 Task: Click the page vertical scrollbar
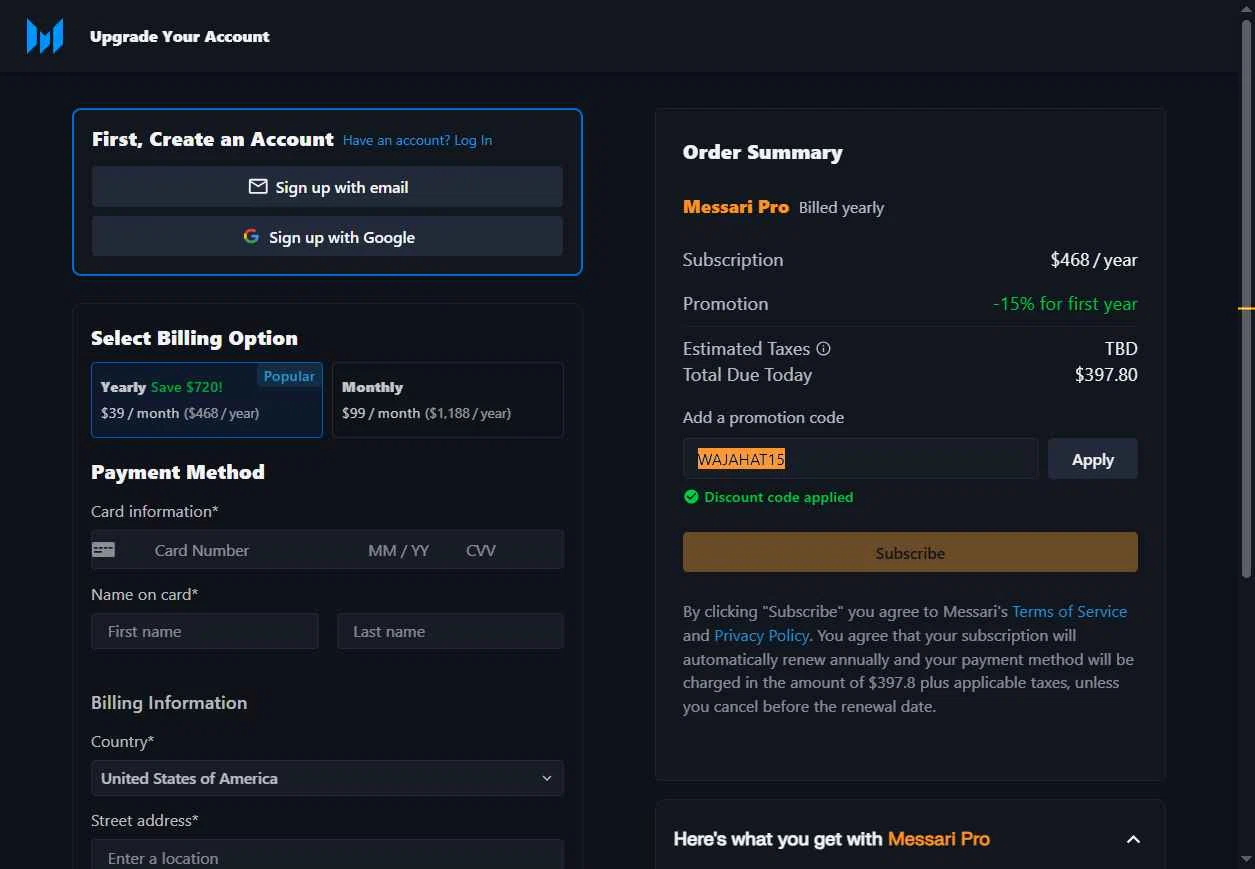pyautogui.click(x=1246, y=300)
